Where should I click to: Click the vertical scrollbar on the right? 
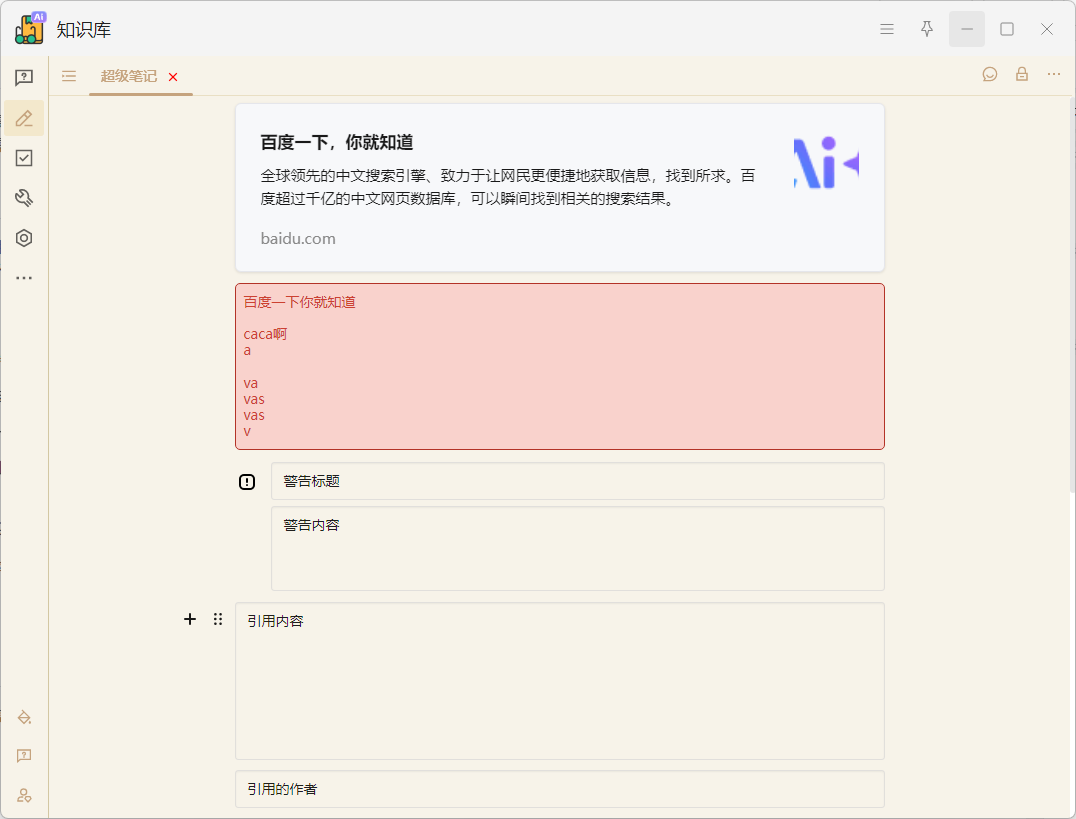pyautogui.click(x=1072, y=295)
